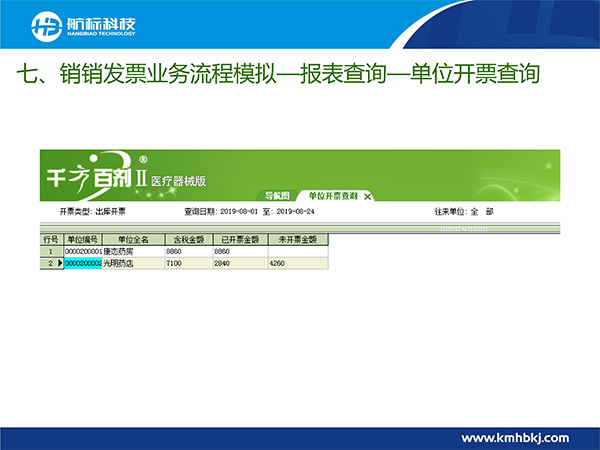
Task: Sort by the 未开票金额 column header
Action: 298,240
